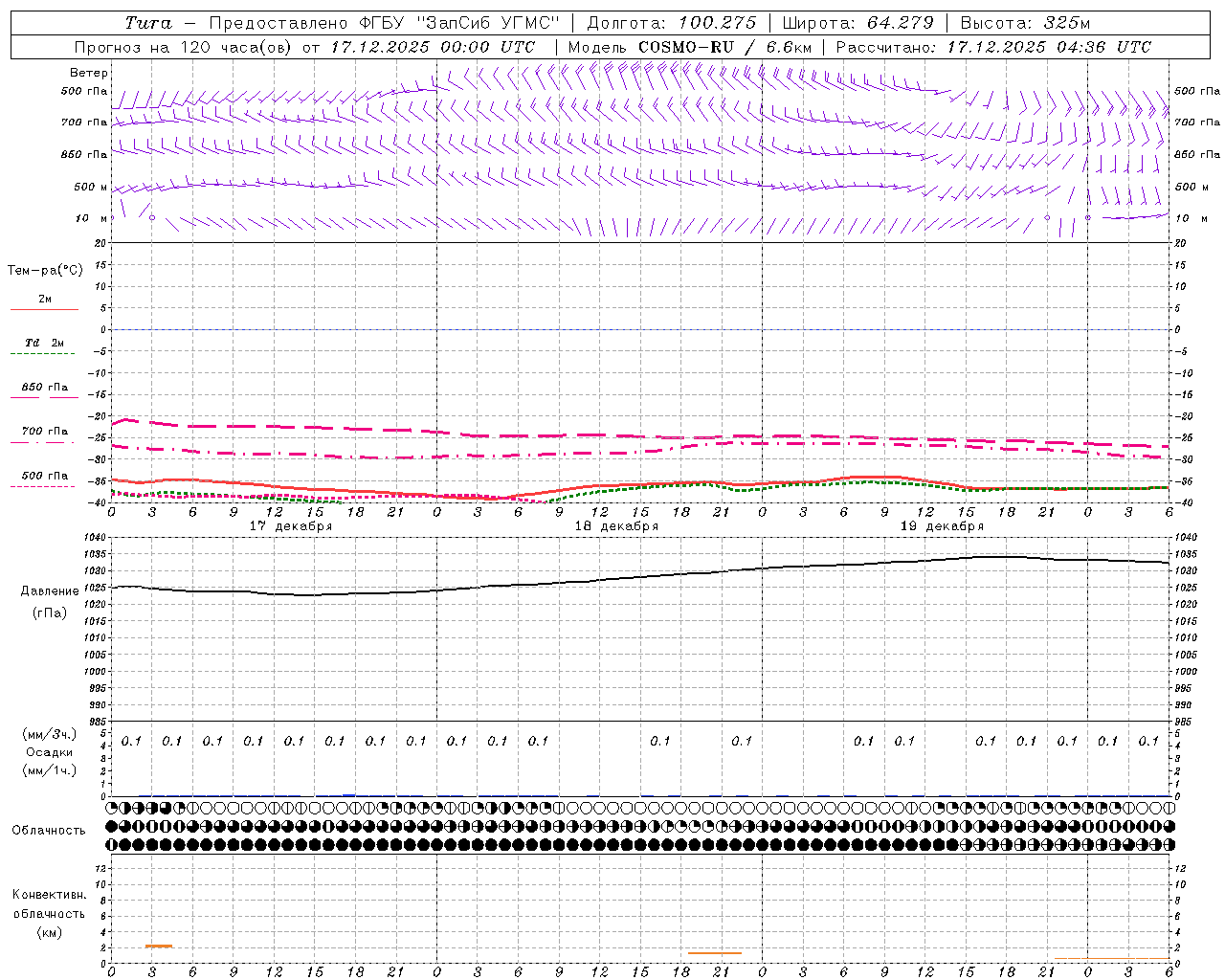1225x980 pixels.
Task: Click the "Тем-ра(°C)" temperature panel label
Action: [x=45, y=271]
